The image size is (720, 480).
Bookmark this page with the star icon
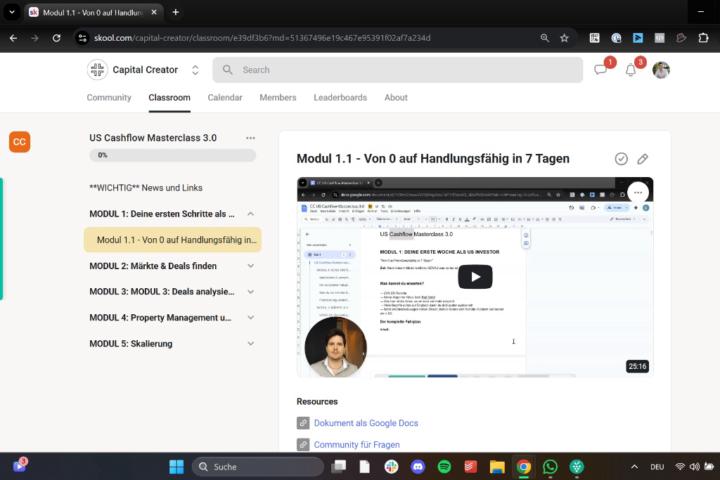pyautogui.click(x=564, y=38)
